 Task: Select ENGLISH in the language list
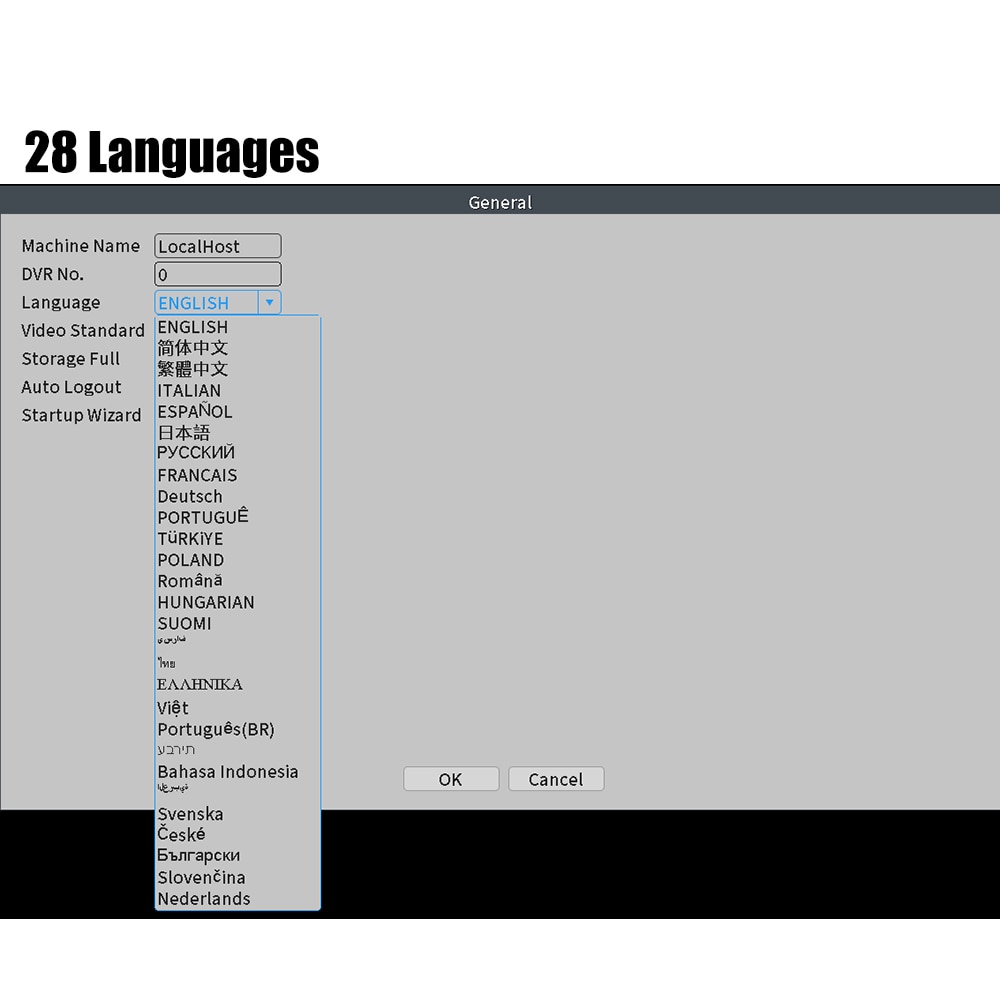pos(237,327)
